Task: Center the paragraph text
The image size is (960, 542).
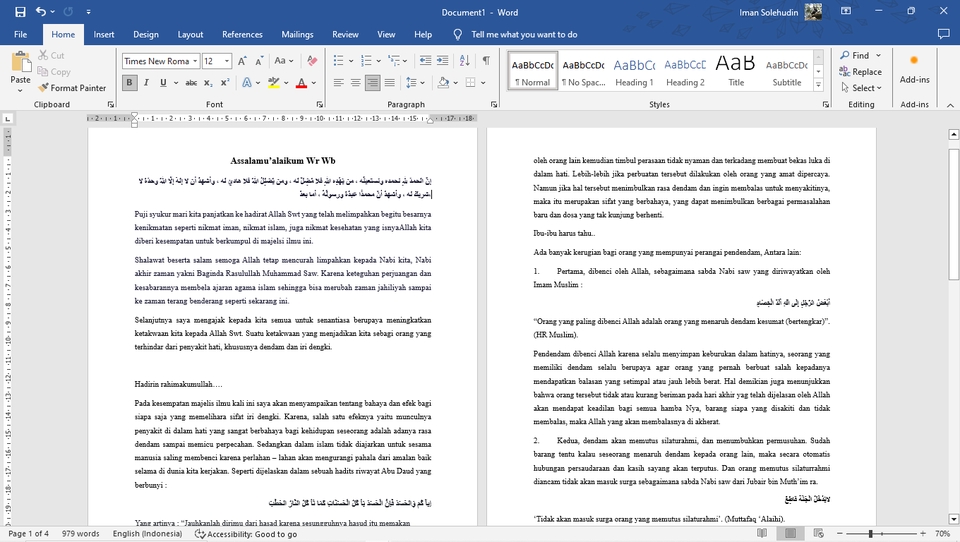Action: pyautogui.click(x=355, y=83)
